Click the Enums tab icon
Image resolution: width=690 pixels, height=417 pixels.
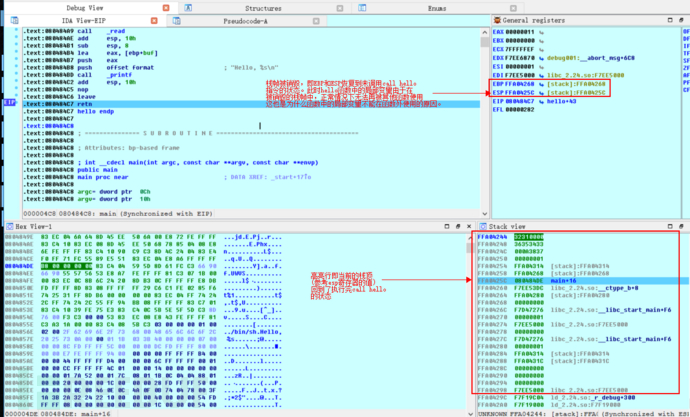click(362, 8)
